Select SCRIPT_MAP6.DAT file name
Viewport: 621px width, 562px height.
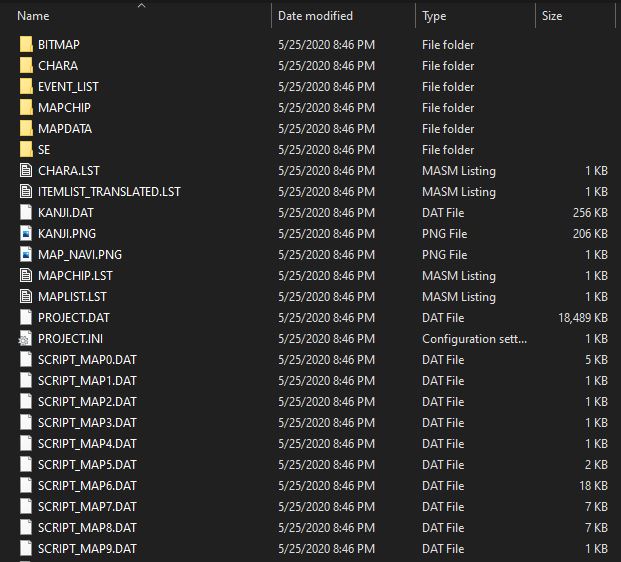pyautogui.click(x=87, y=486)
